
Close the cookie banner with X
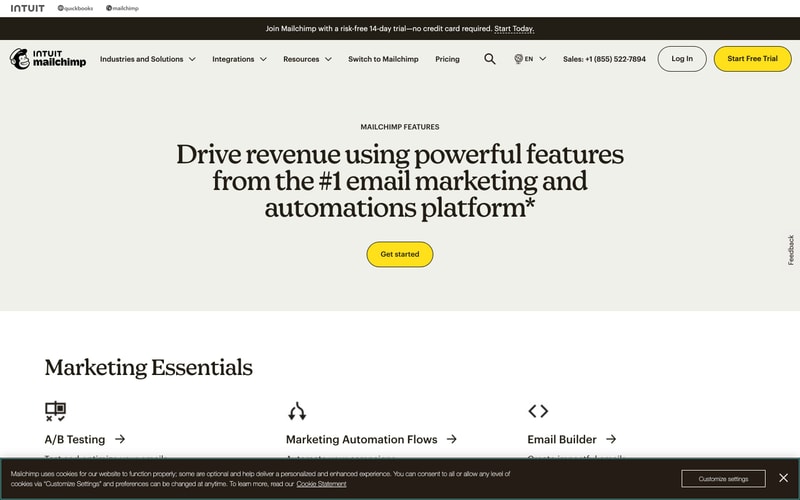[x=784, y=478]
